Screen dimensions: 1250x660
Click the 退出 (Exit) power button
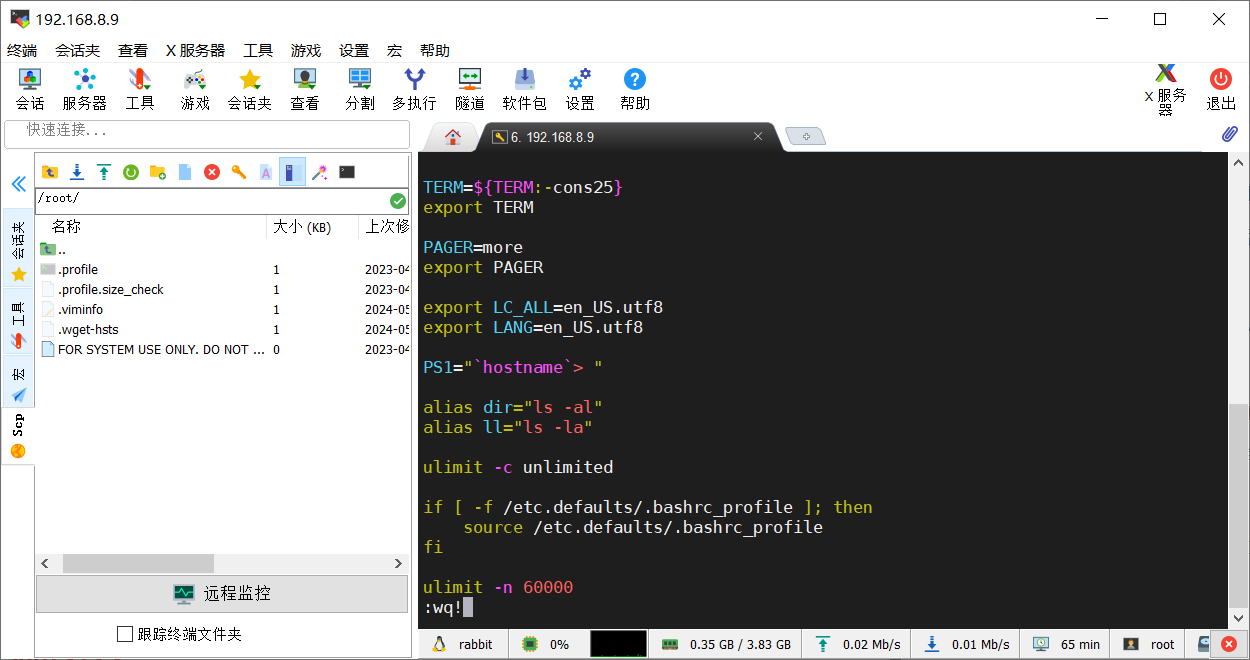[x=1220, y=88]
